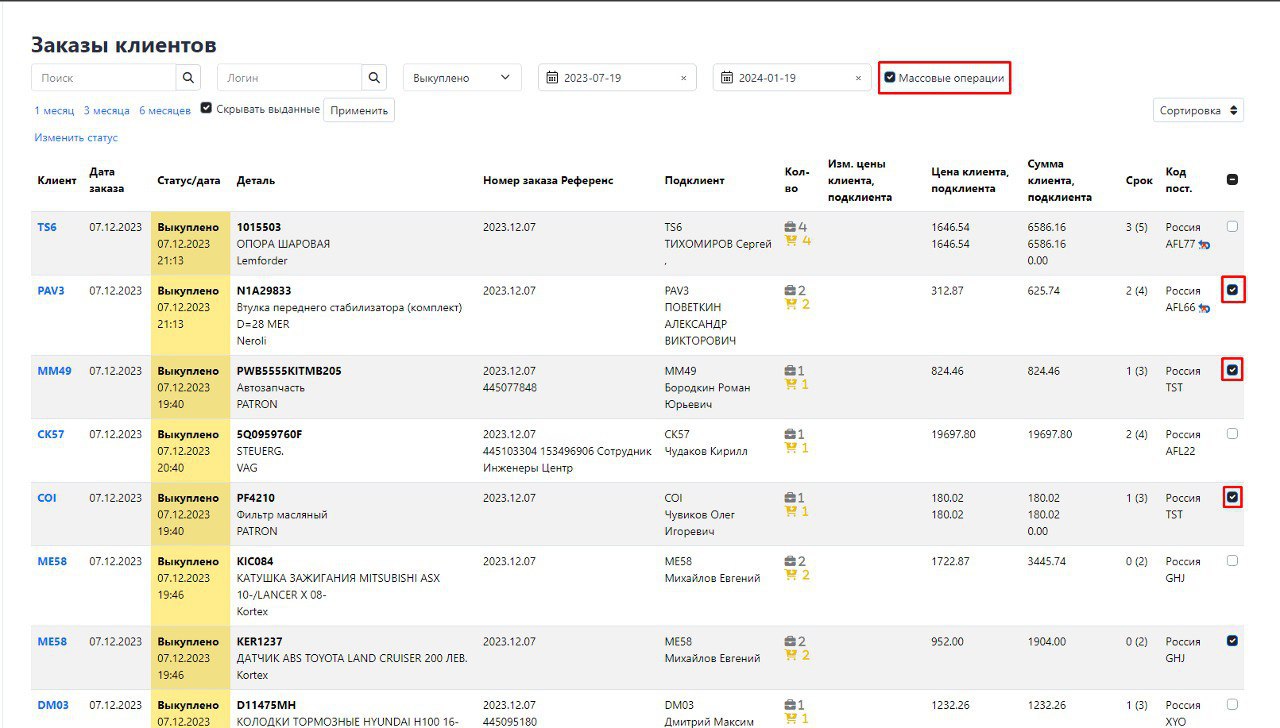Screen dimensions: 1280x728
Task: Check the row checkbox for client DM03
Action: click(x=1232, y=704)
